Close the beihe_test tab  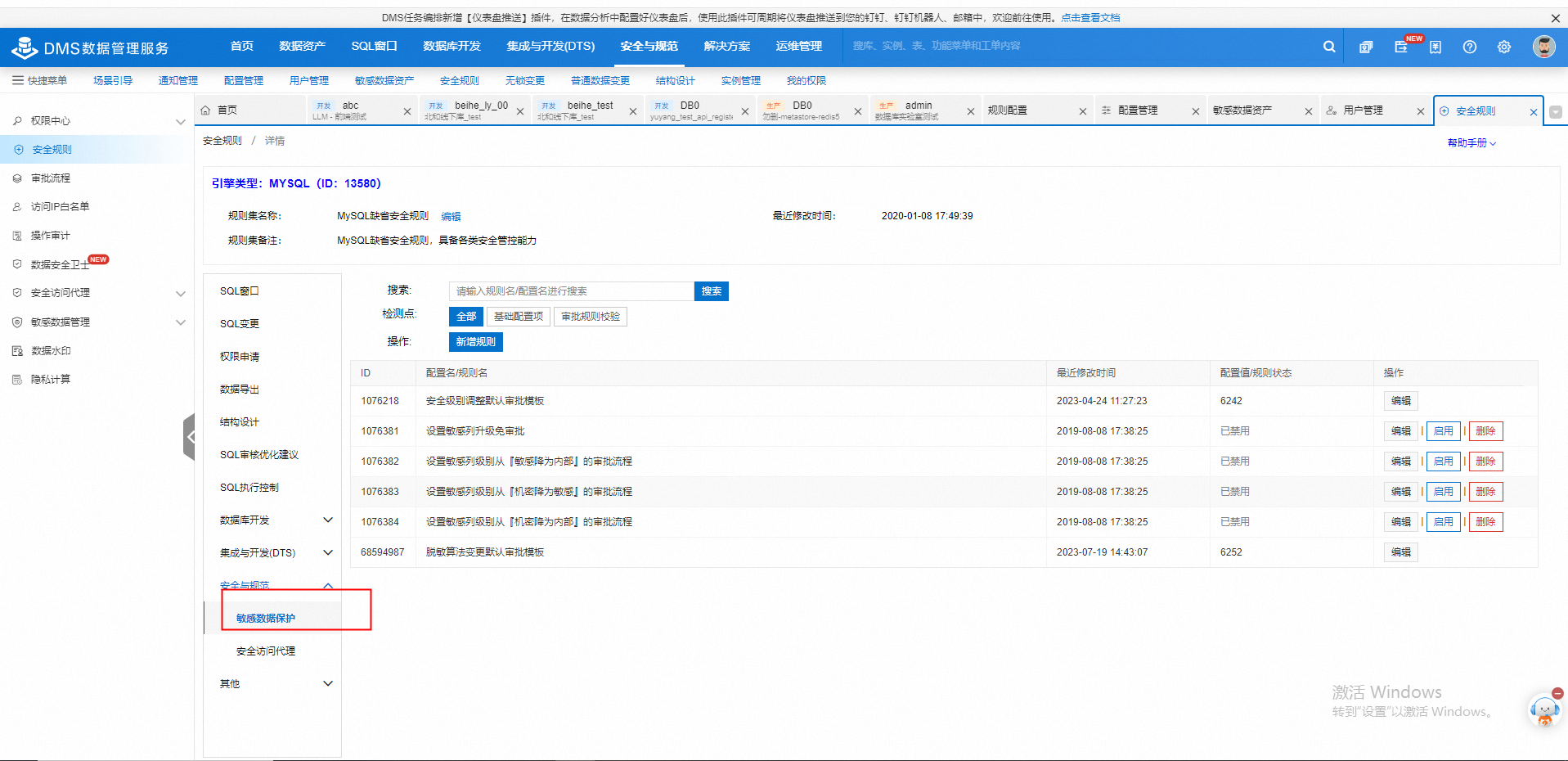click(633, 111)
